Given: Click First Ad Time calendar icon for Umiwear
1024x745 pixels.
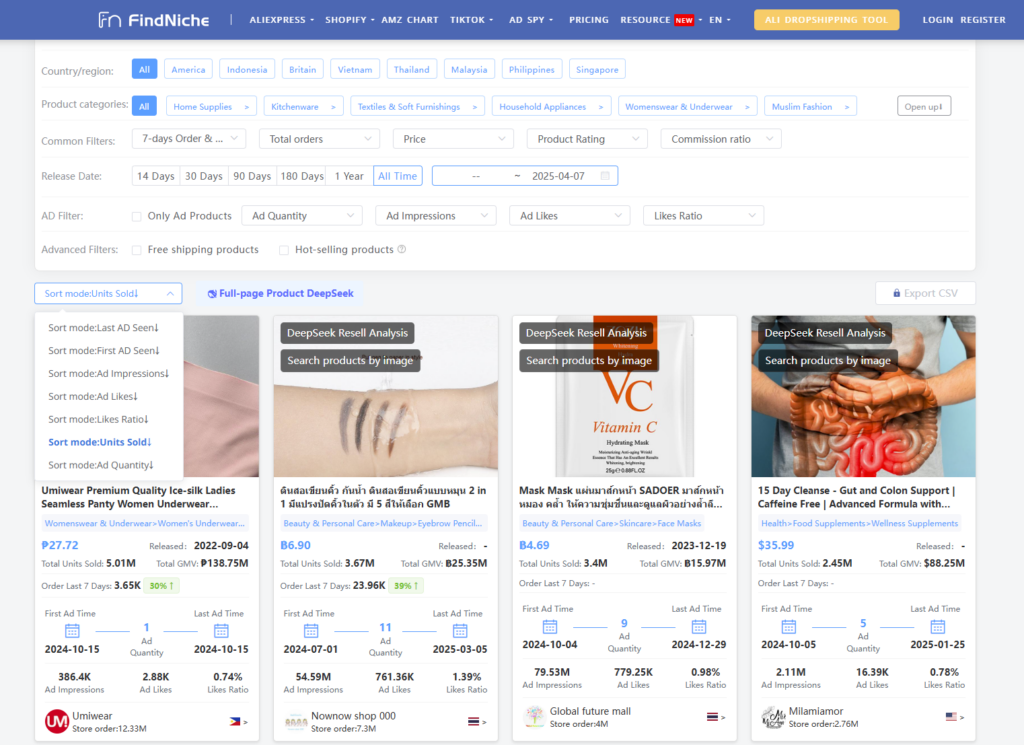Looking at the screenshot, I should (x=72, y=630).
